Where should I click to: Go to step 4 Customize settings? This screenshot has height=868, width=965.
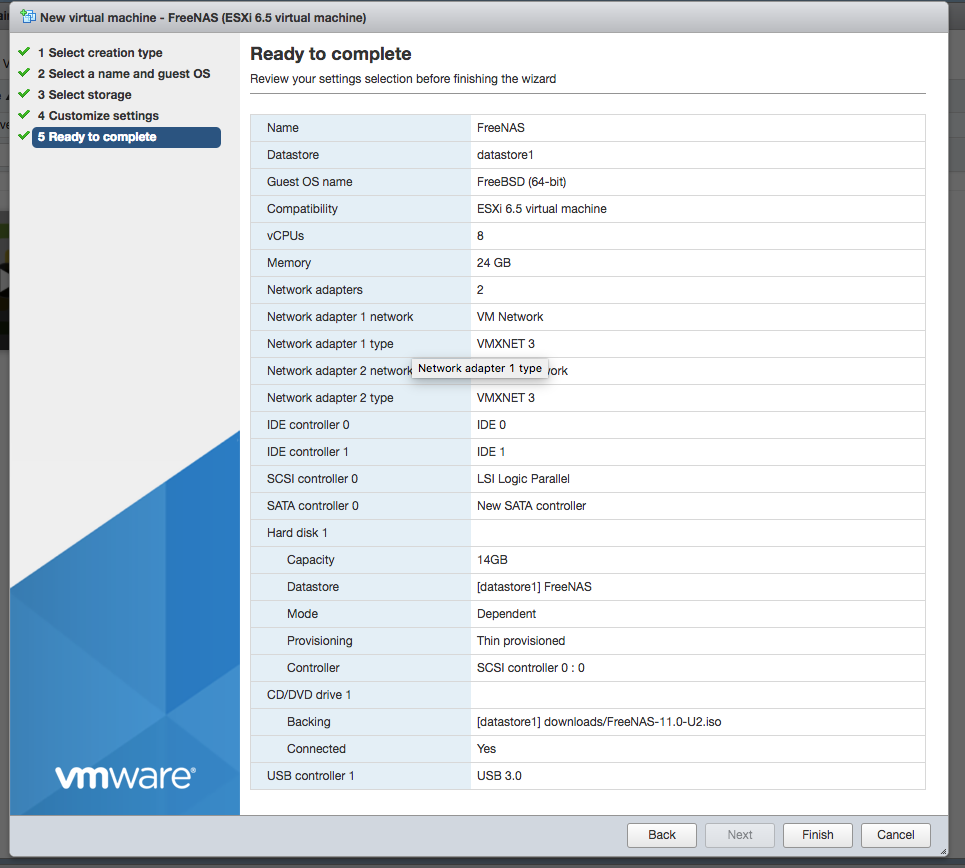(98, 116)
